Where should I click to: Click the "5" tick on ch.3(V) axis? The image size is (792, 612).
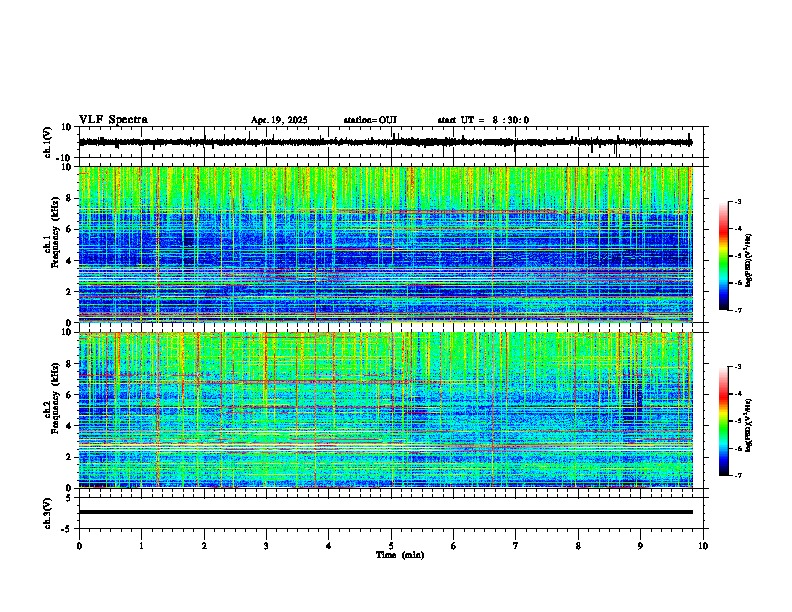click(70, 498)
